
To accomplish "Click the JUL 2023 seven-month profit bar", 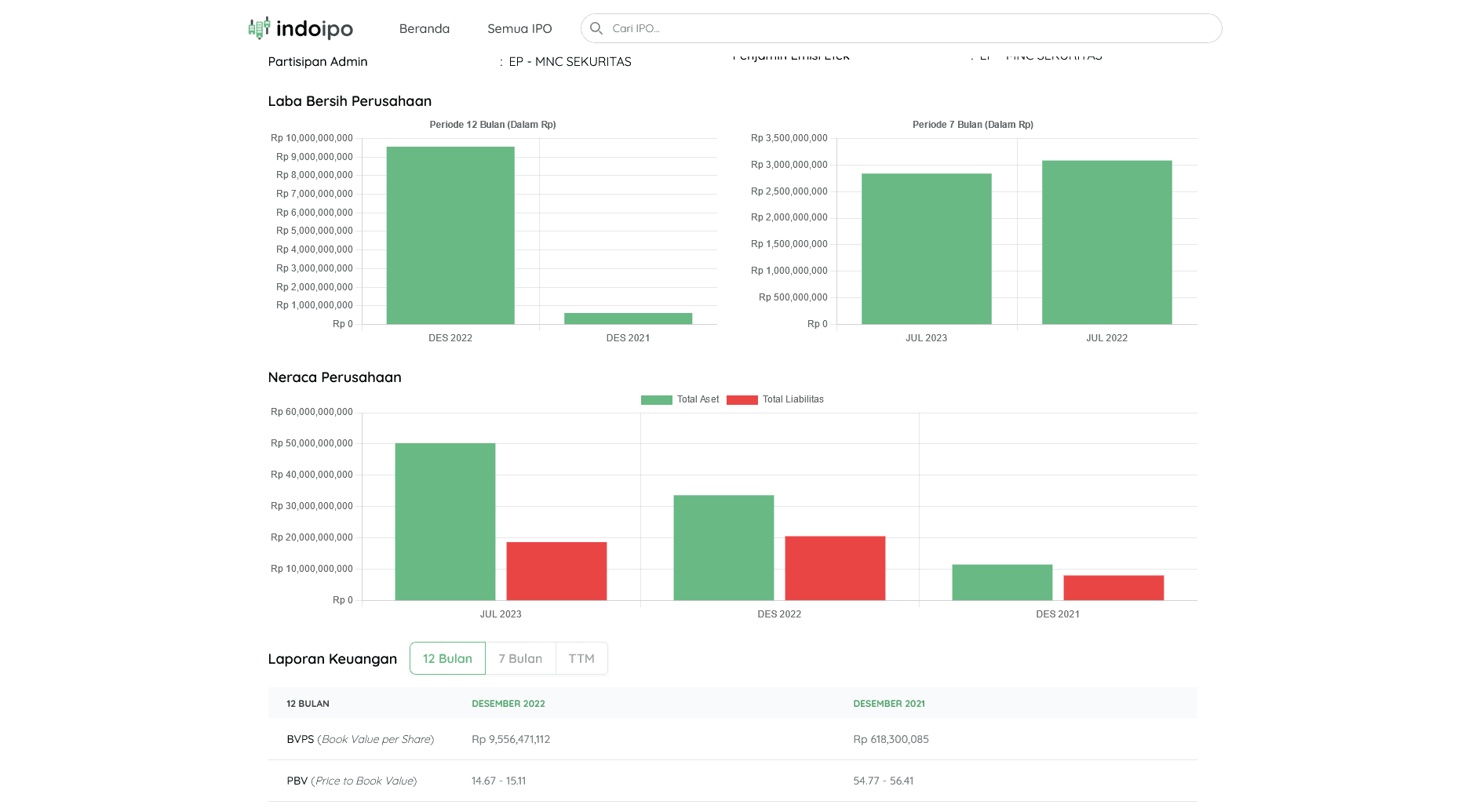I will [x=927, y=249].
